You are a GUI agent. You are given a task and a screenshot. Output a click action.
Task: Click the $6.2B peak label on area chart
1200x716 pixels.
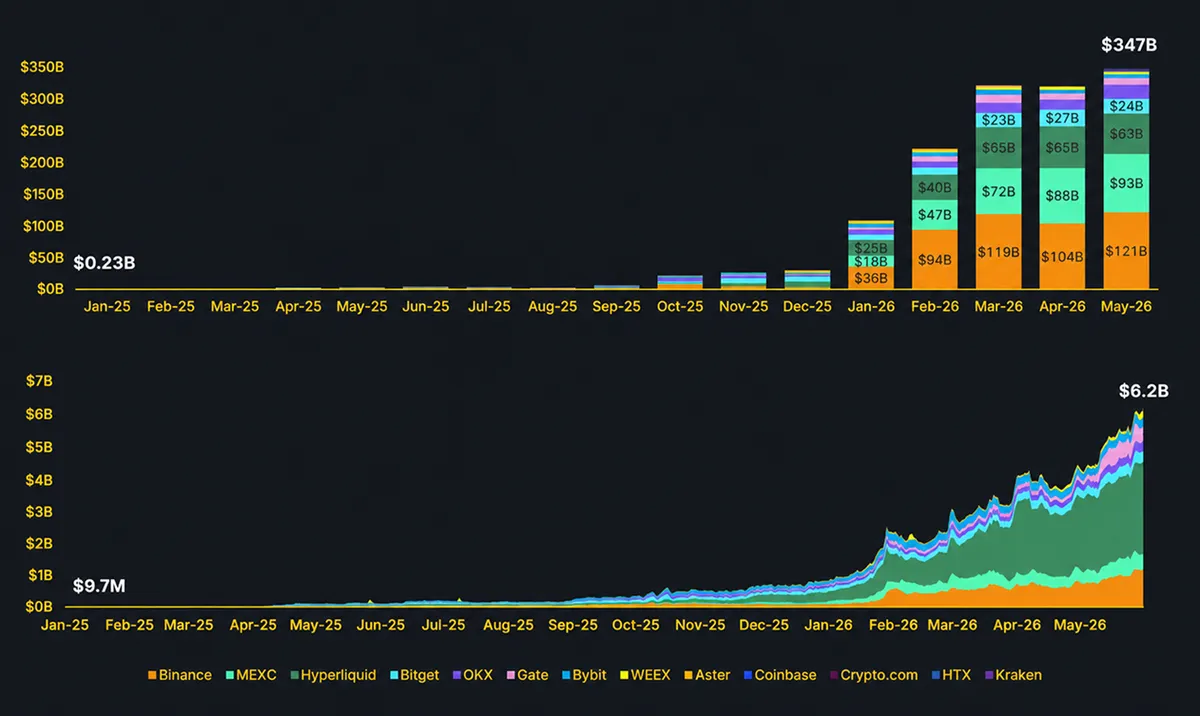(x=1144, y=391)
